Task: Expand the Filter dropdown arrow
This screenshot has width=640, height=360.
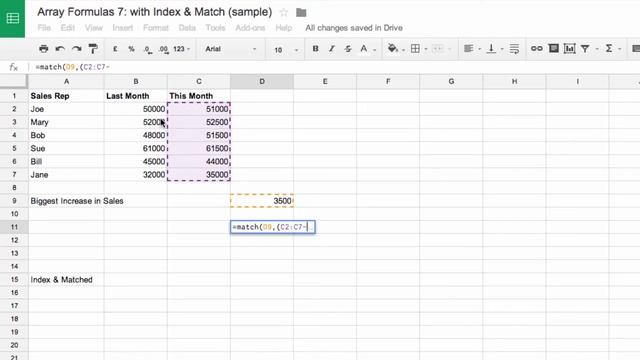Action: click(596, 49)
